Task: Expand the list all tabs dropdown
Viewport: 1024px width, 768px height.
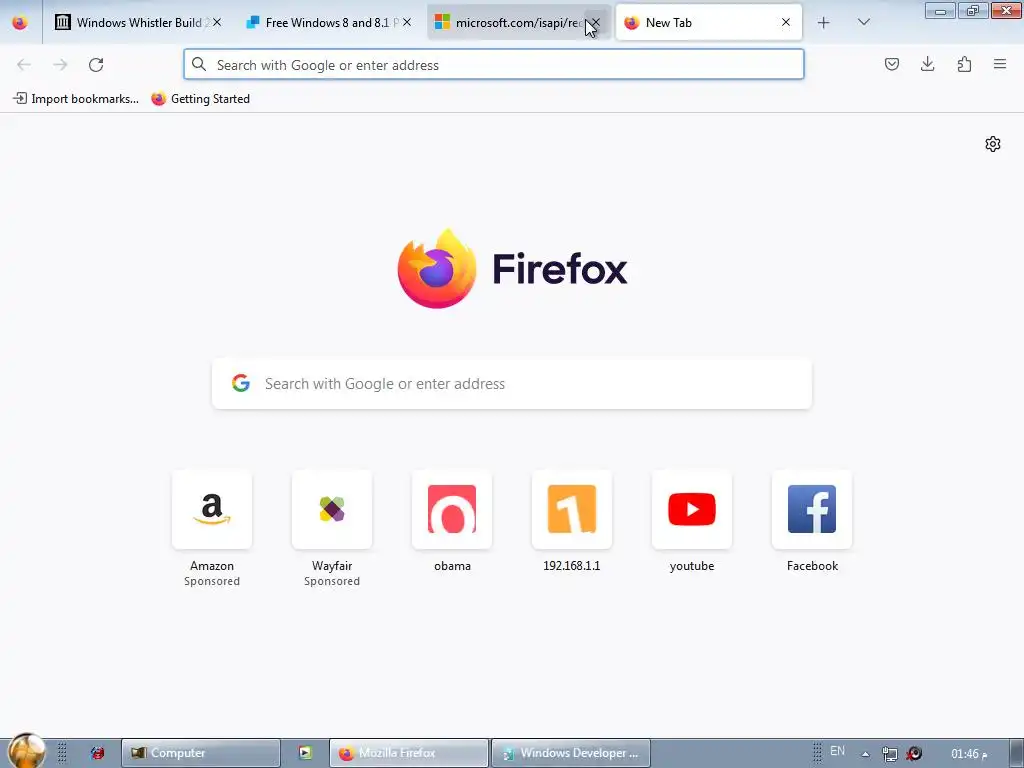Action: [863, 22]
